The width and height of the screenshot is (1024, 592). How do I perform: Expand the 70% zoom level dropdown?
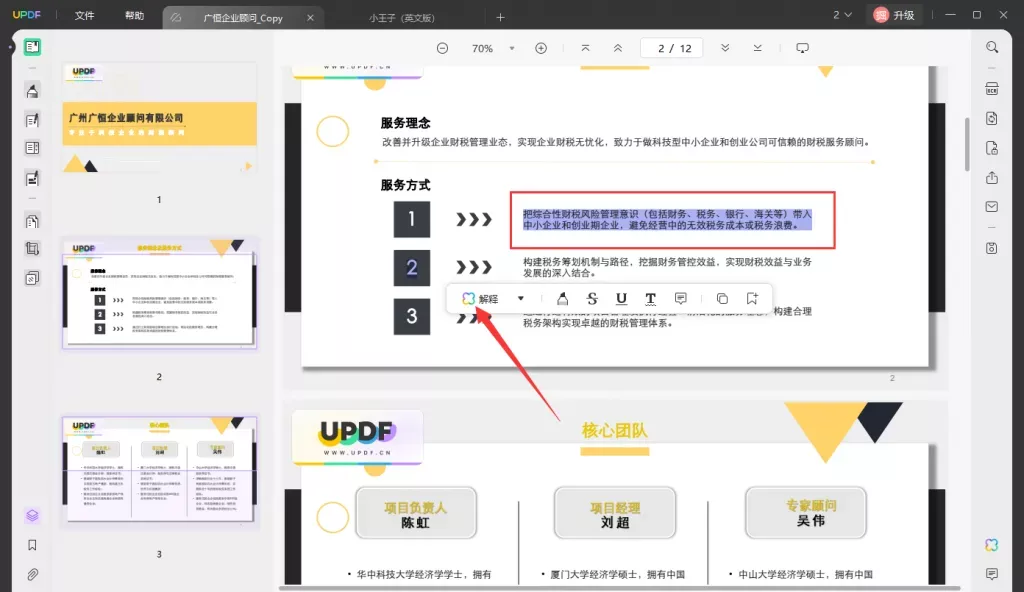coord(511,48)
